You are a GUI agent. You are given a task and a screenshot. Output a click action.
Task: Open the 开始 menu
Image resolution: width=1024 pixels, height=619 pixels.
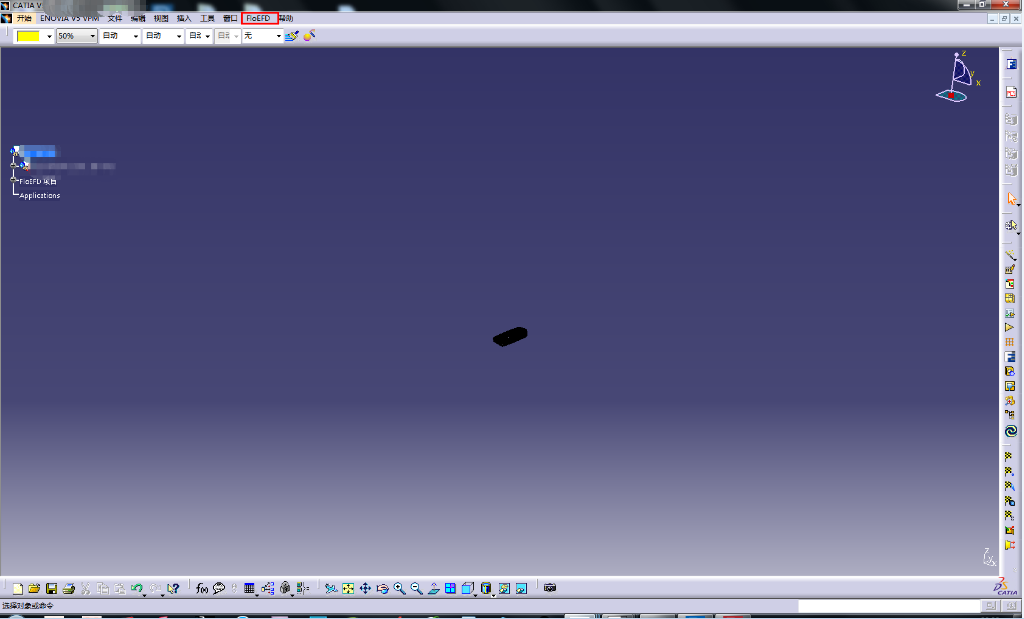click(24, 18)
